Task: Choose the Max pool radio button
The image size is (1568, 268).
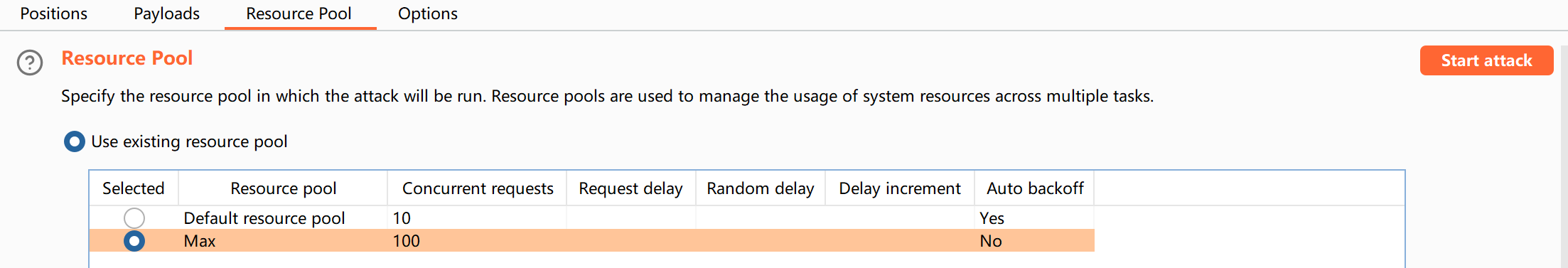Action: coord(134,241)
